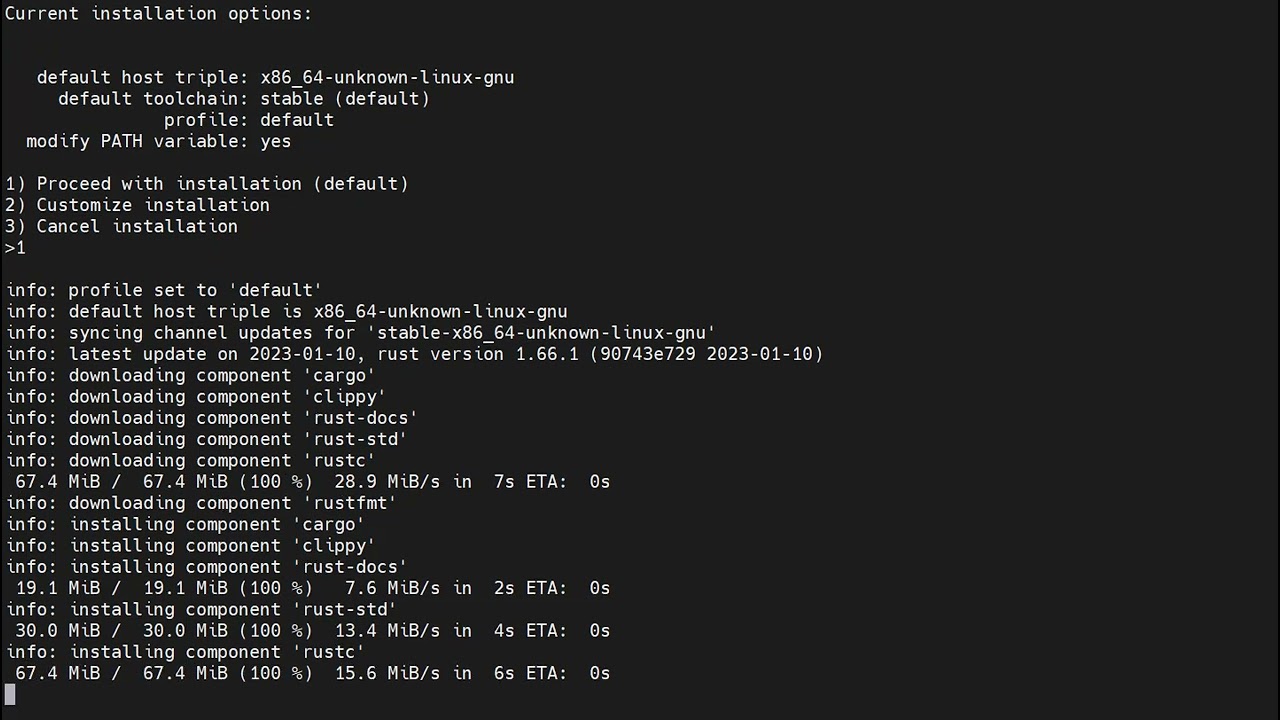The height and width of the screenshot is (720, 1280).
Task: Click the 'modify PATH variable: yes' line
Action: (x=158, y=142)
